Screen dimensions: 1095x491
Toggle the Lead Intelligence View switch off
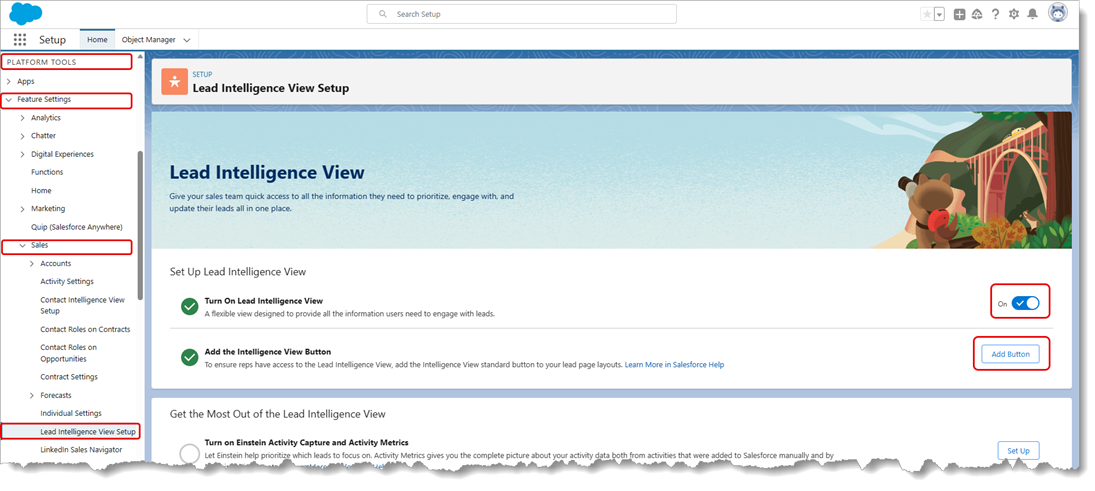click(1025, 303)
